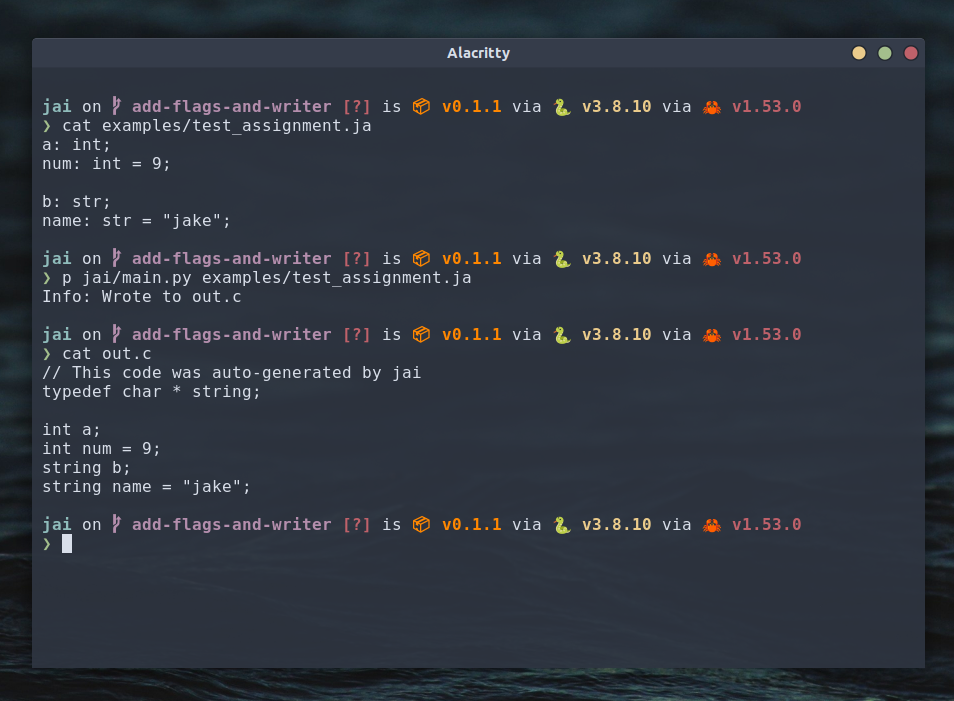This screenshot has height=701, width=954.
Task: Click the python snake icon in last prompt
Action: point(562,525)
